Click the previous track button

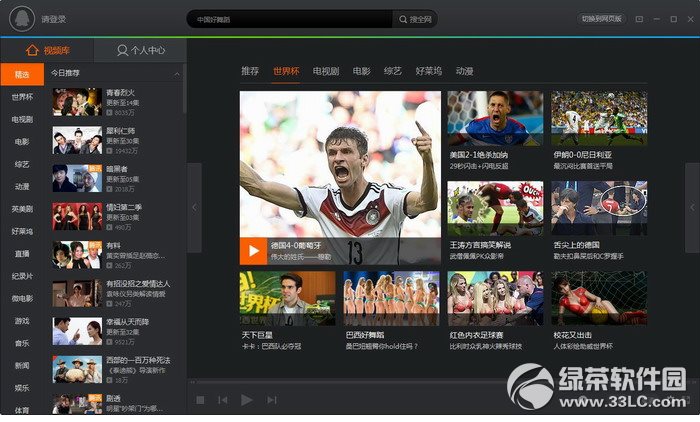click(x=223, y=400)
